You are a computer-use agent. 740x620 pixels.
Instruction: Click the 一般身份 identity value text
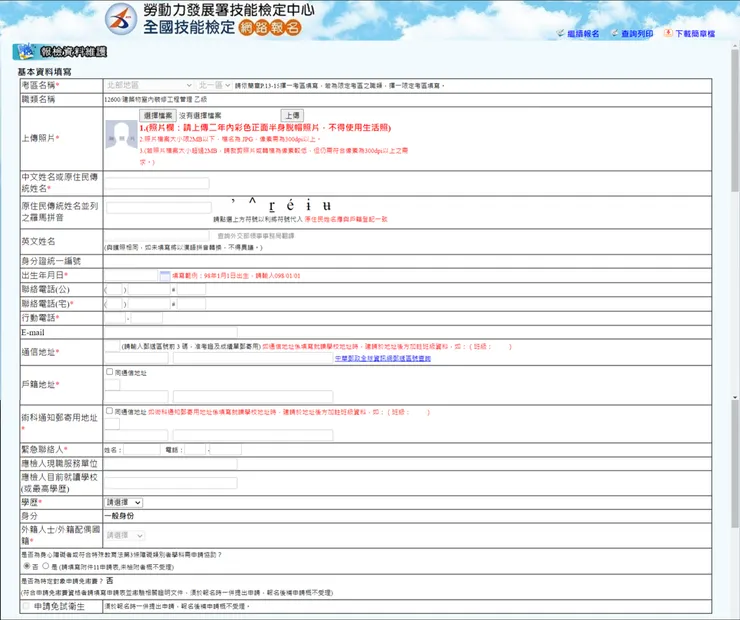pyautogui.click(x=119, y=516)
